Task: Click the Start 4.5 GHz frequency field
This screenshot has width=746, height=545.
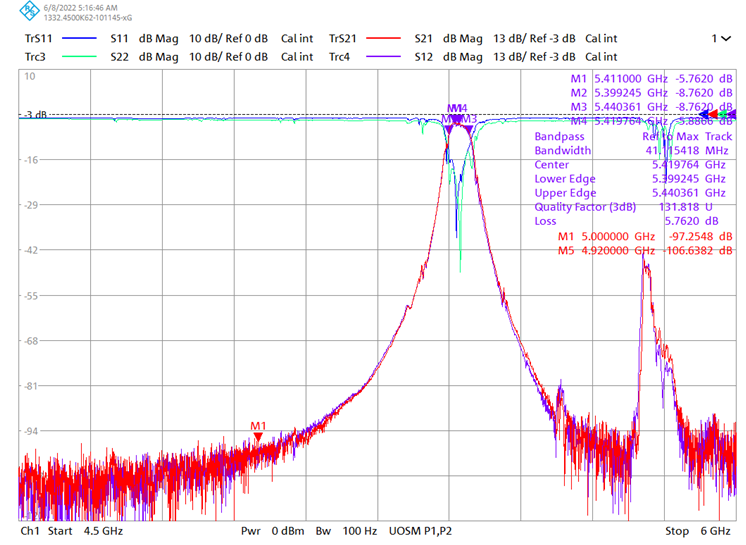Action: [85, 531]
